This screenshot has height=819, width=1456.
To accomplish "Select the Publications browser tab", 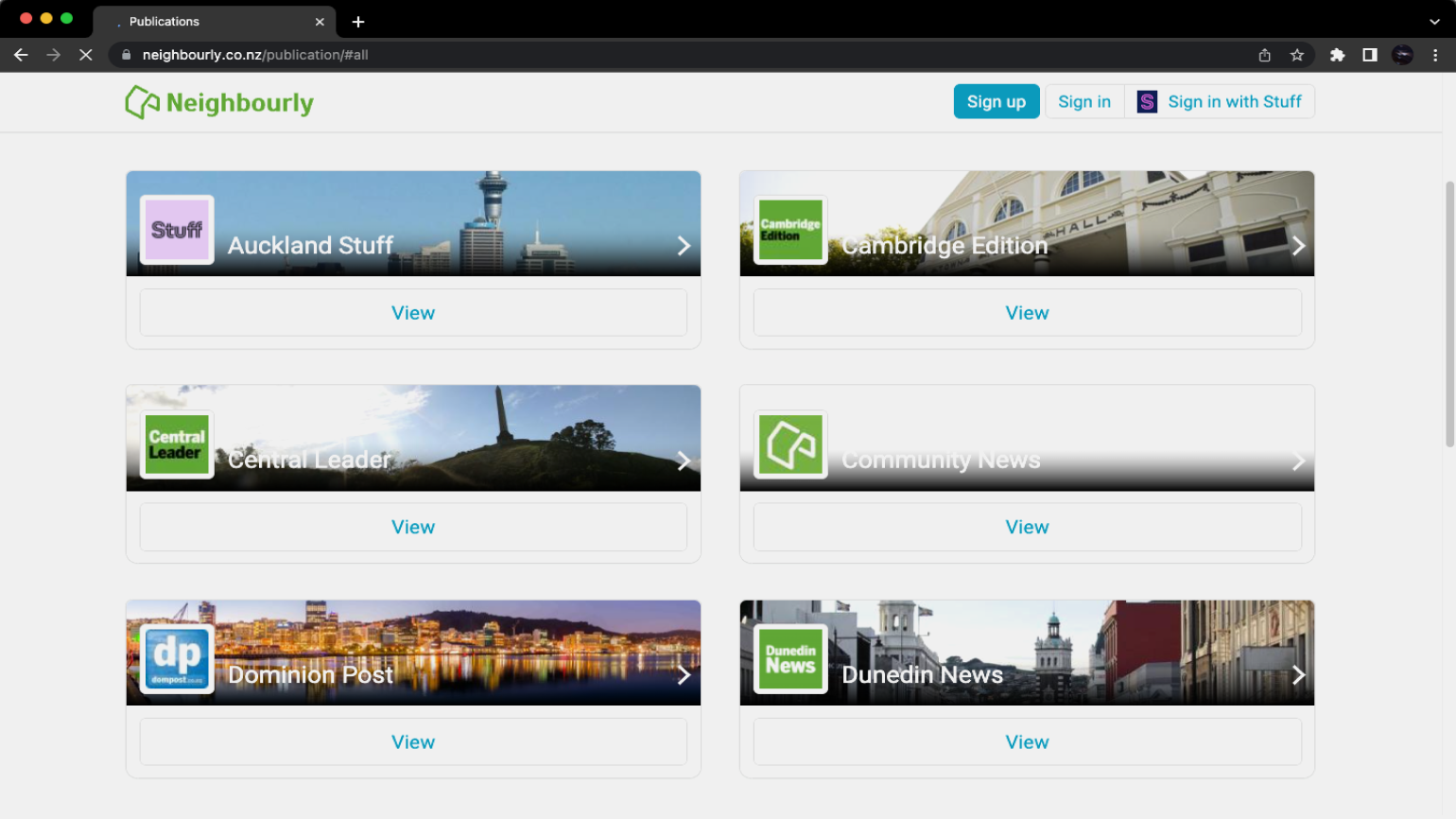I will [216, 22].
